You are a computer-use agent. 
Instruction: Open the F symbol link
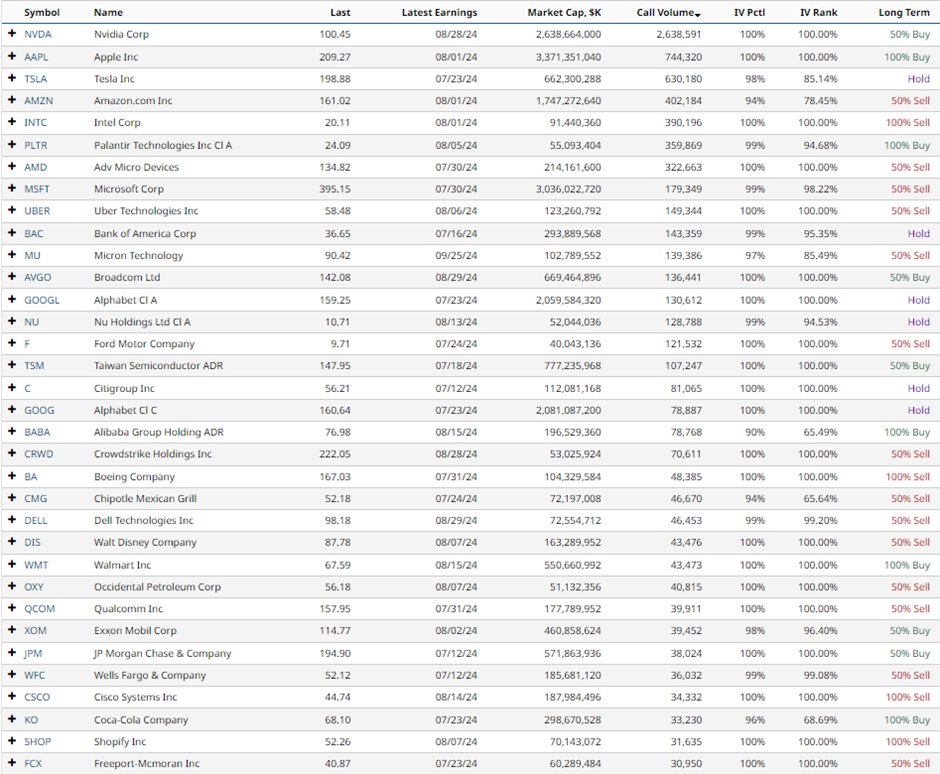click(x=27, y=344)
